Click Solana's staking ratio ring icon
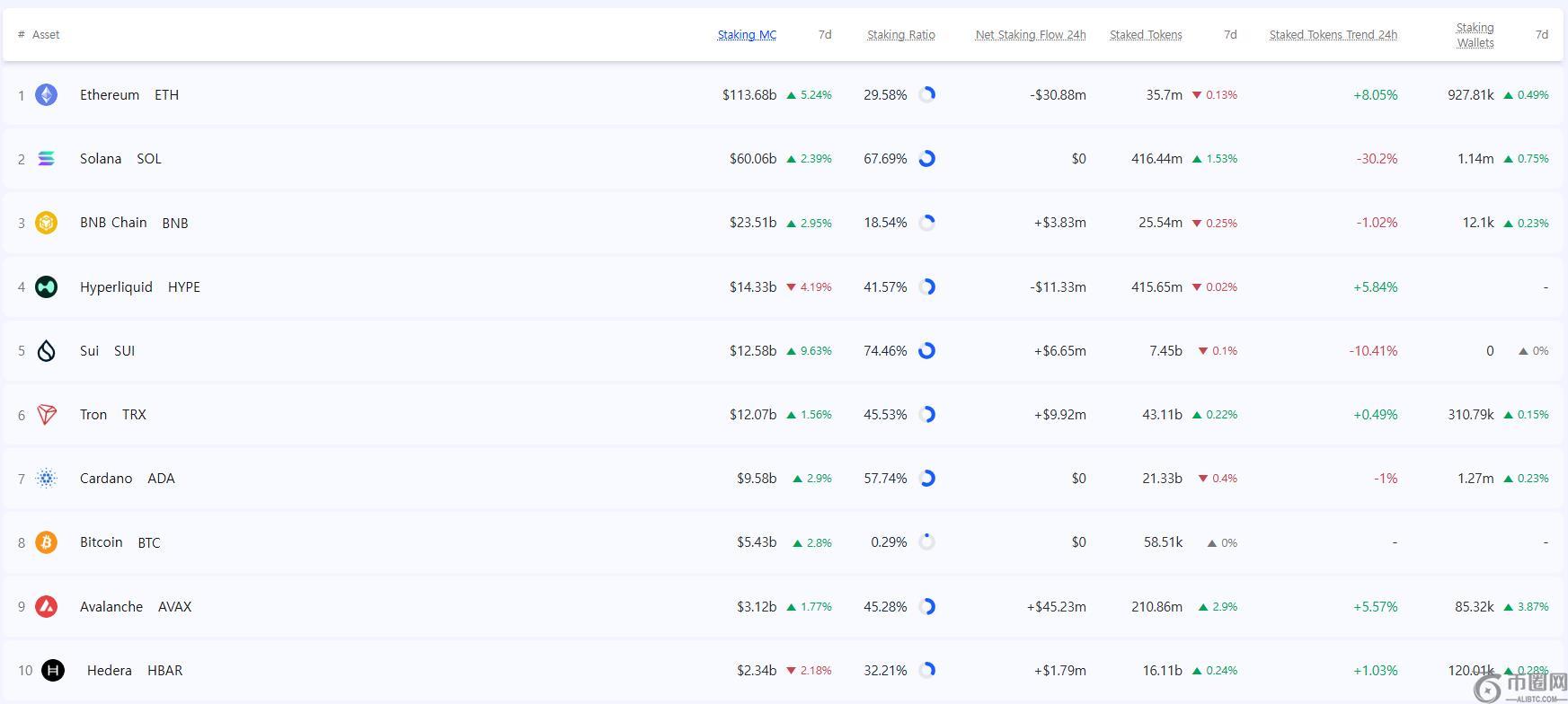1568x704 pixels. coord(927,159)
